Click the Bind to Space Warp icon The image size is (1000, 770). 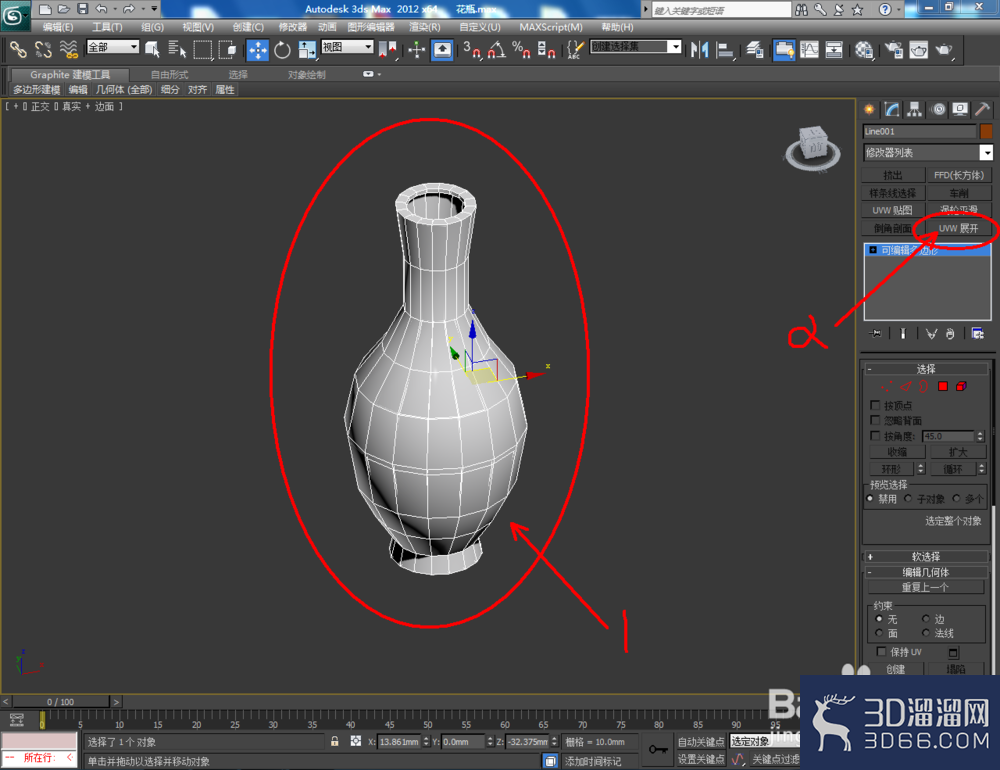tap(68, 50)
